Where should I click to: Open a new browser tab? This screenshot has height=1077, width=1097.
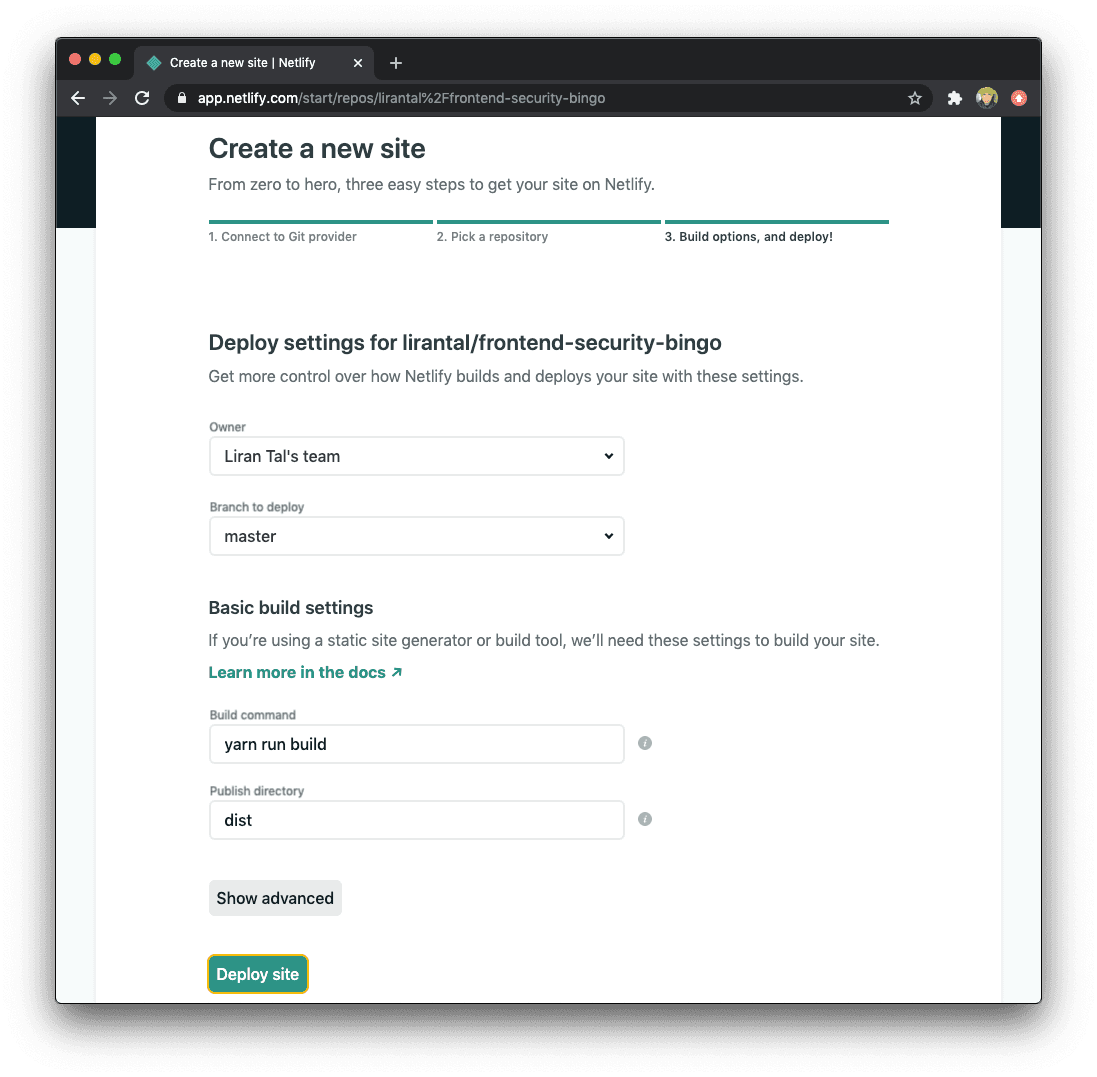click(x=396, y=63)
